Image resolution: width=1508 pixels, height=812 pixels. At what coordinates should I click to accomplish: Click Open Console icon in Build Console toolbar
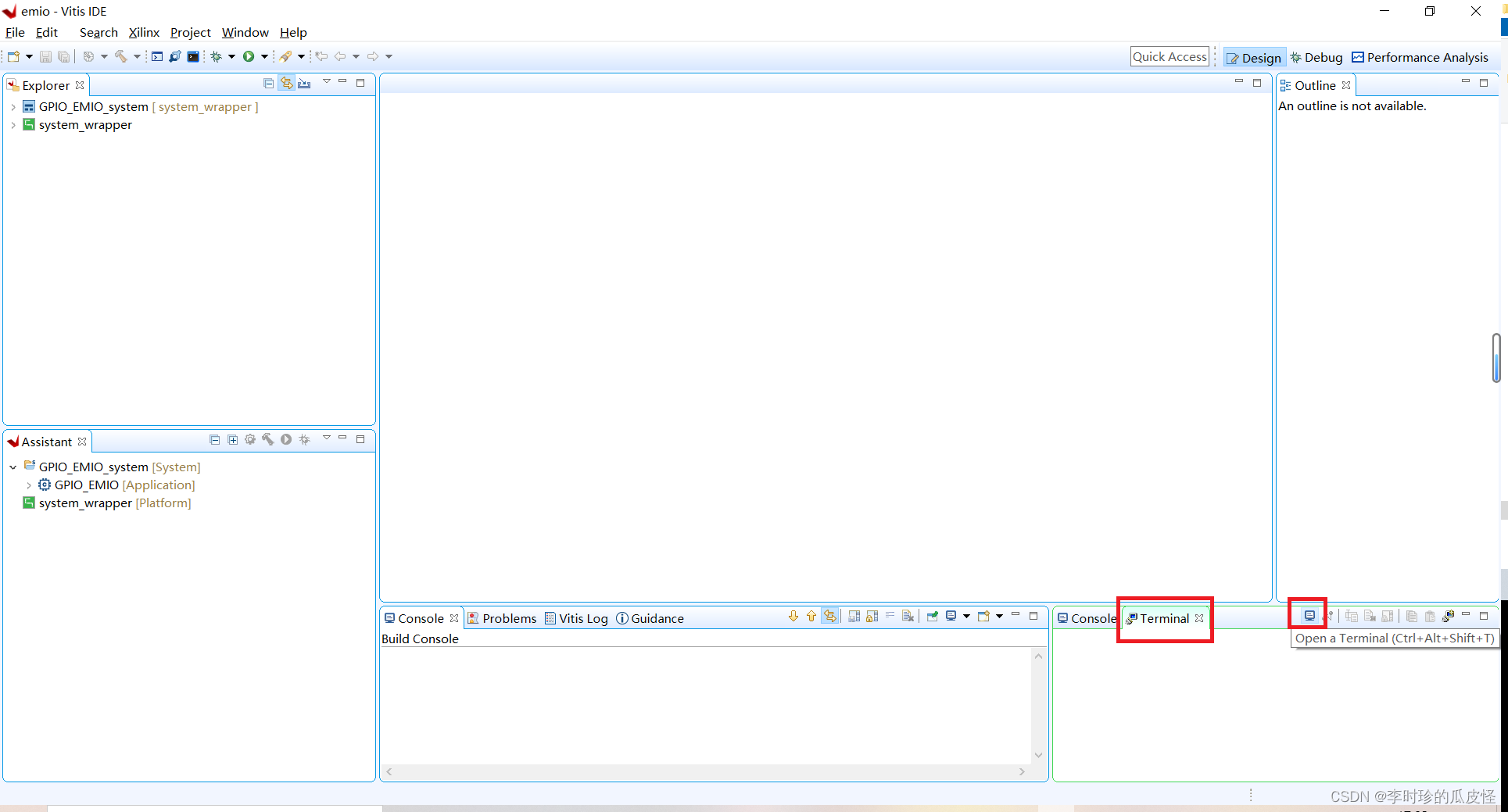pos(983,617)
